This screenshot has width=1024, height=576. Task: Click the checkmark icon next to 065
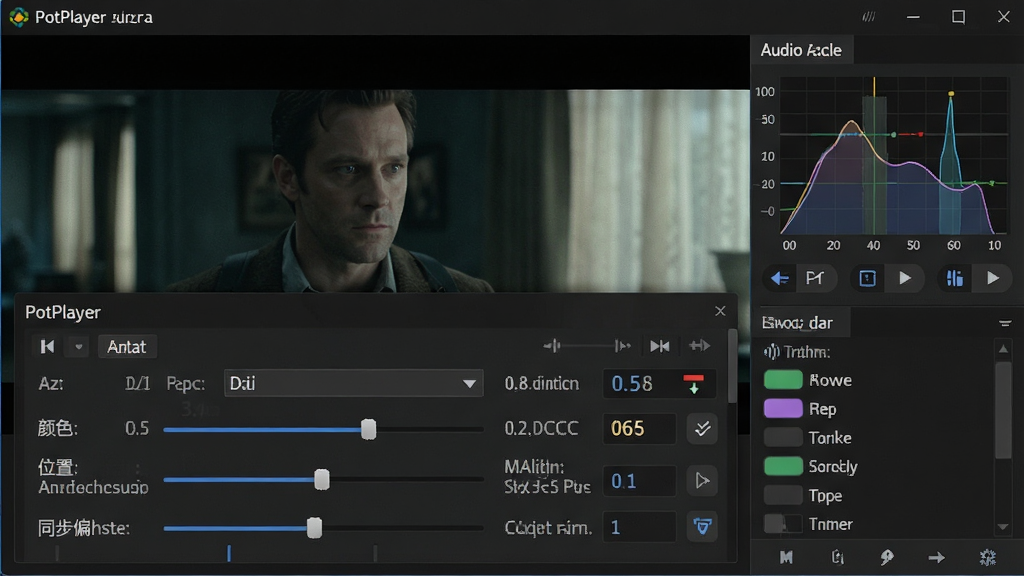[x=702, y=428]
